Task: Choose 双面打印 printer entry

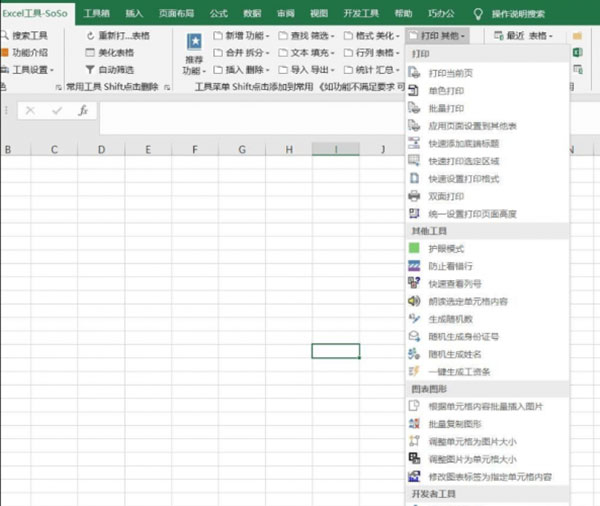Action: point(444,195)
